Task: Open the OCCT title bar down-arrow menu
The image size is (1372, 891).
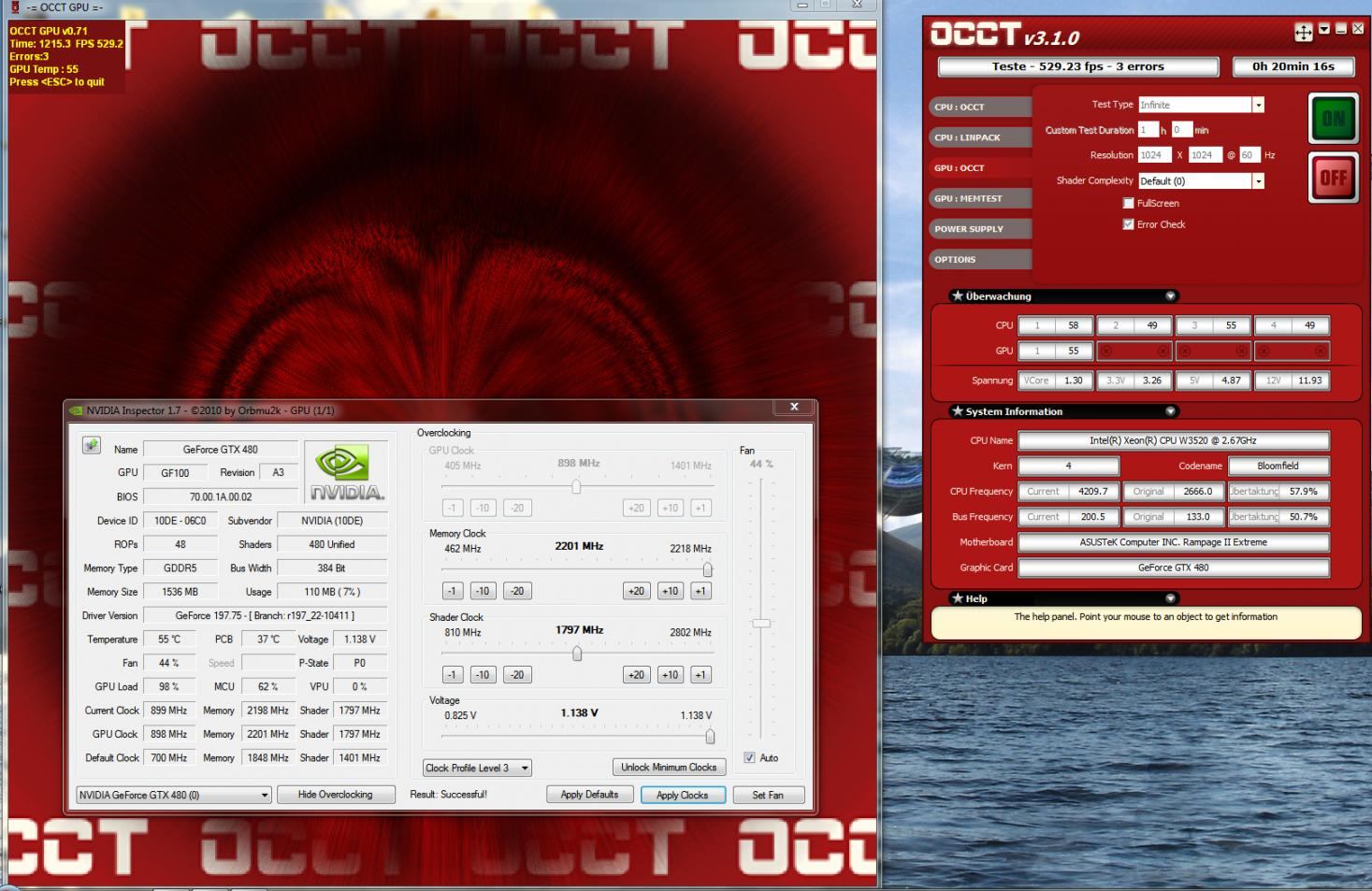Action: click(x=1324, y=30)
